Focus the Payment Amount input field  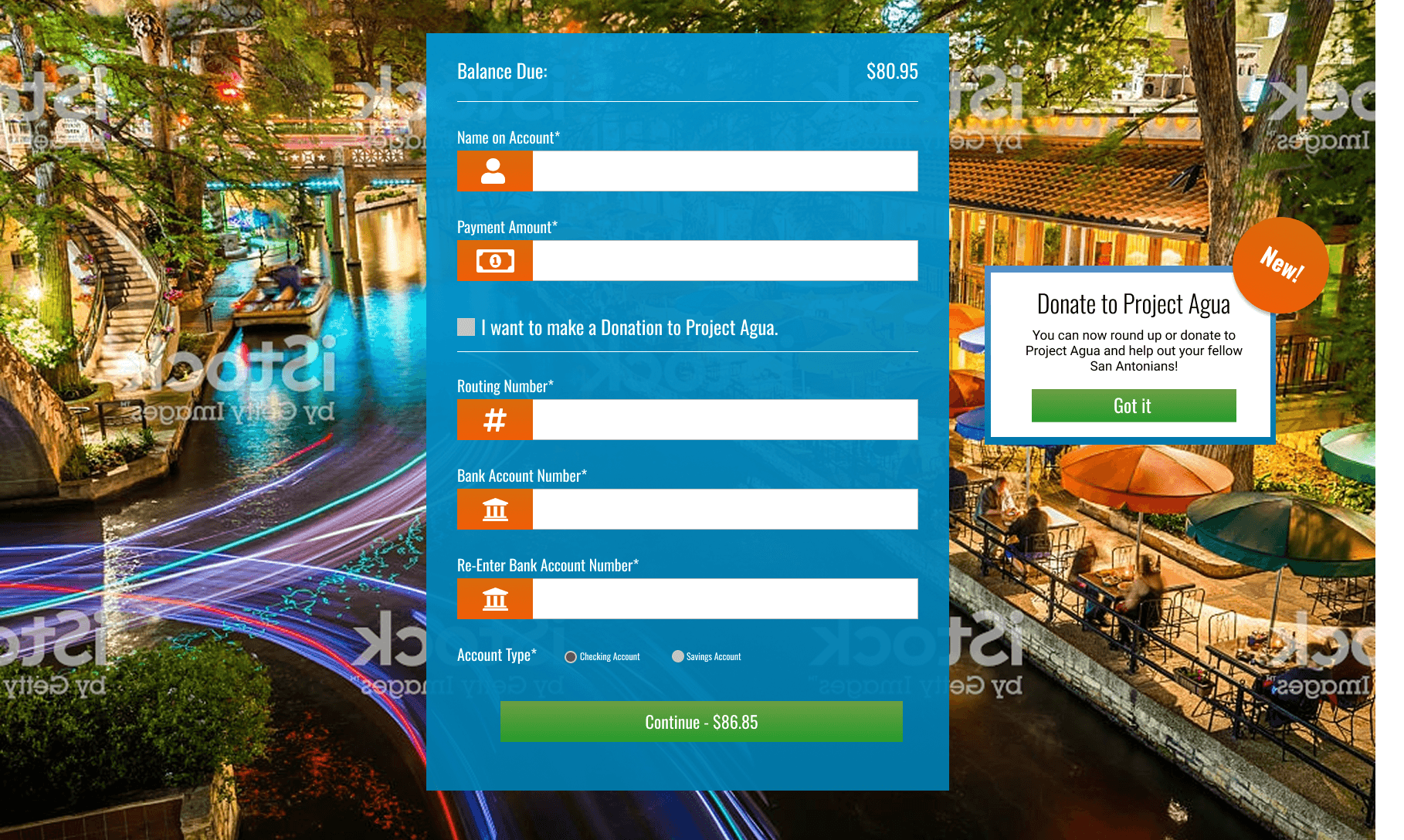[725, 260]
